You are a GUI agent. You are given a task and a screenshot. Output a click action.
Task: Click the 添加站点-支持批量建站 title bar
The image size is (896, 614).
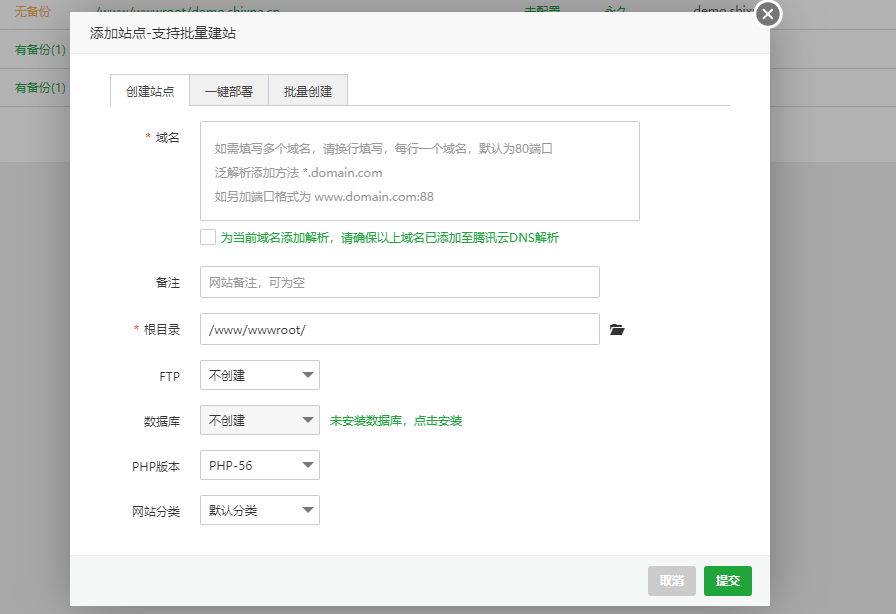coord(400,33)
